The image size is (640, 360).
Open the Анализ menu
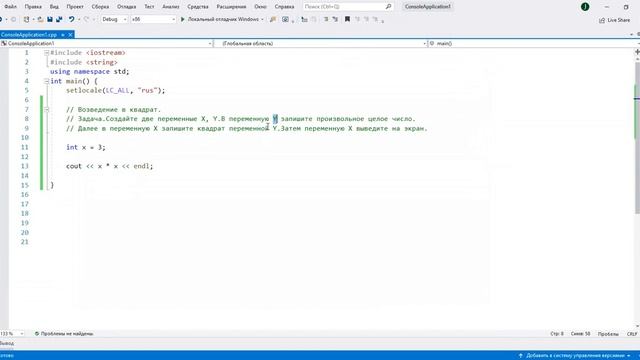pos(171,7)
